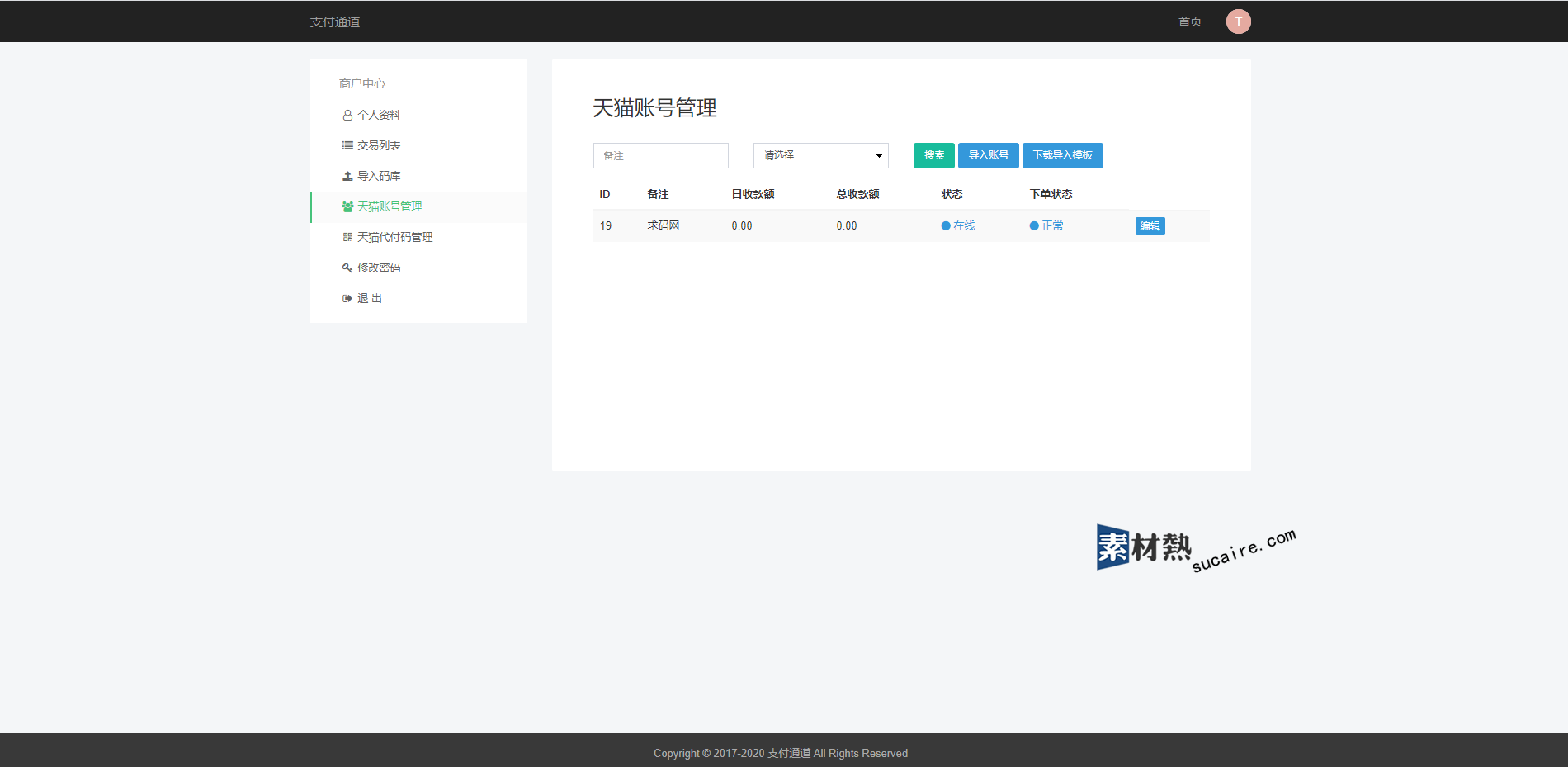Open the 个人资料 menu item
1568x767 pixels.
coord(418,115)
